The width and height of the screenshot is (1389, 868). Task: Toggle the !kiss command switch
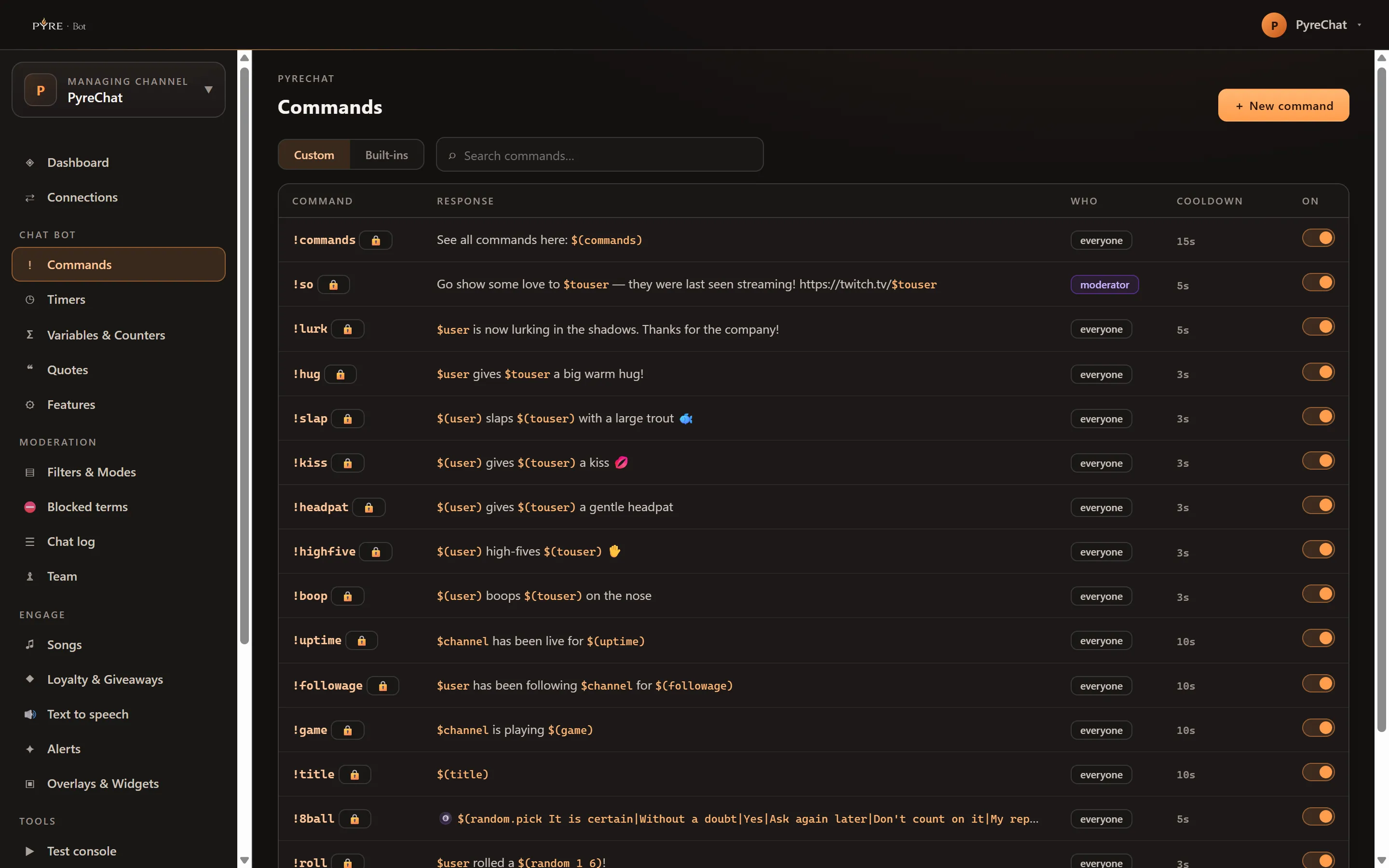[x=1318, y=461]
